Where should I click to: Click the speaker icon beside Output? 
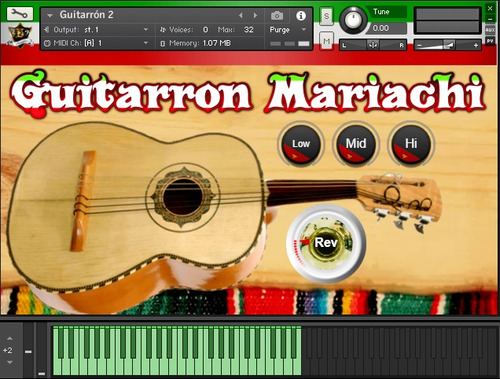[47, 30]
